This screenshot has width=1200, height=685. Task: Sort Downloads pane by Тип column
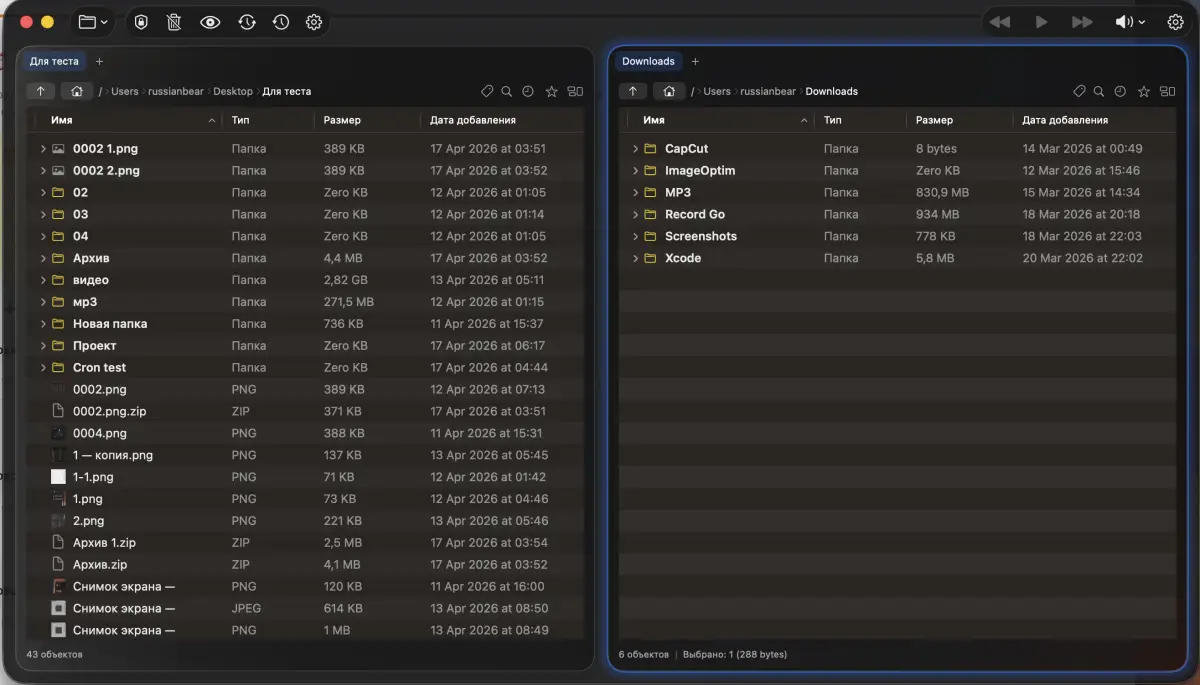coord(832,120)
